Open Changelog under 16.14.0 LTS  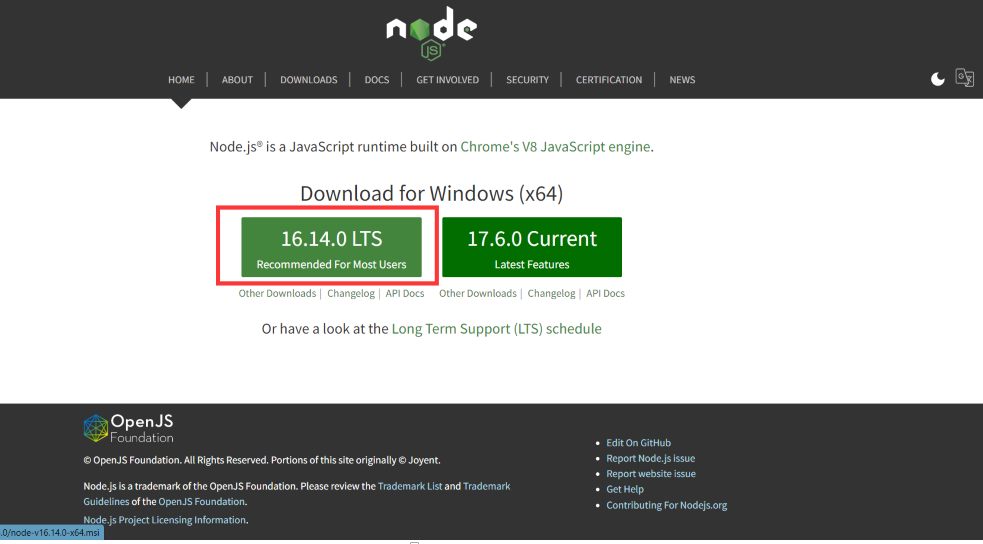pyautogui.click(x=350, y=293)
